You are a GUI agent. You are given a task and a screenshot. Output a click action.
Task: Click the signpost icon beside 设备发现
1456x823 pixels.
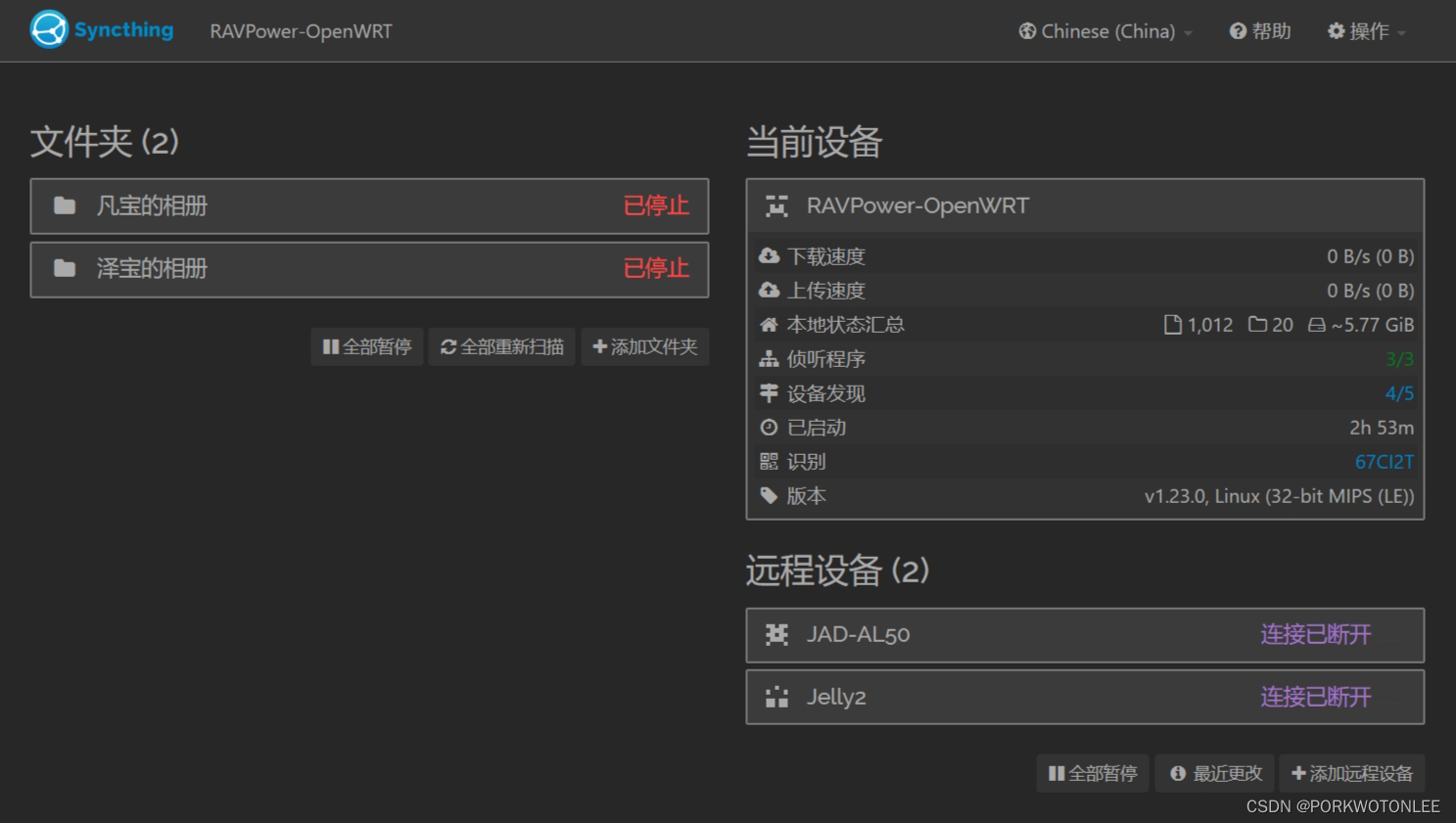pyautogui.click(x=770, y=392)
